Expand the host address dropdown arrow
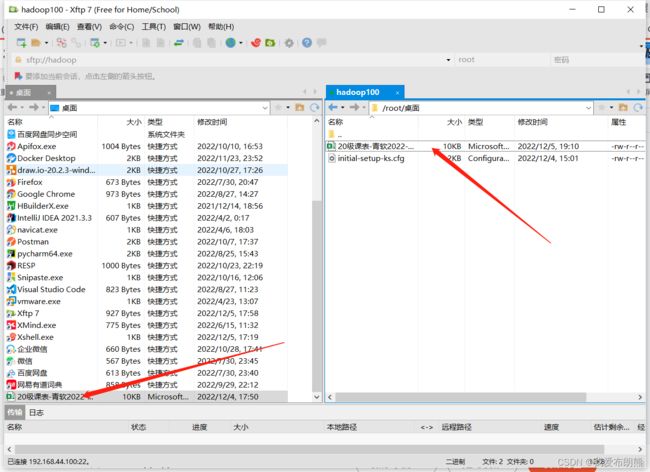The height and width of the screenshot is (472, 650). pos(448,60)
